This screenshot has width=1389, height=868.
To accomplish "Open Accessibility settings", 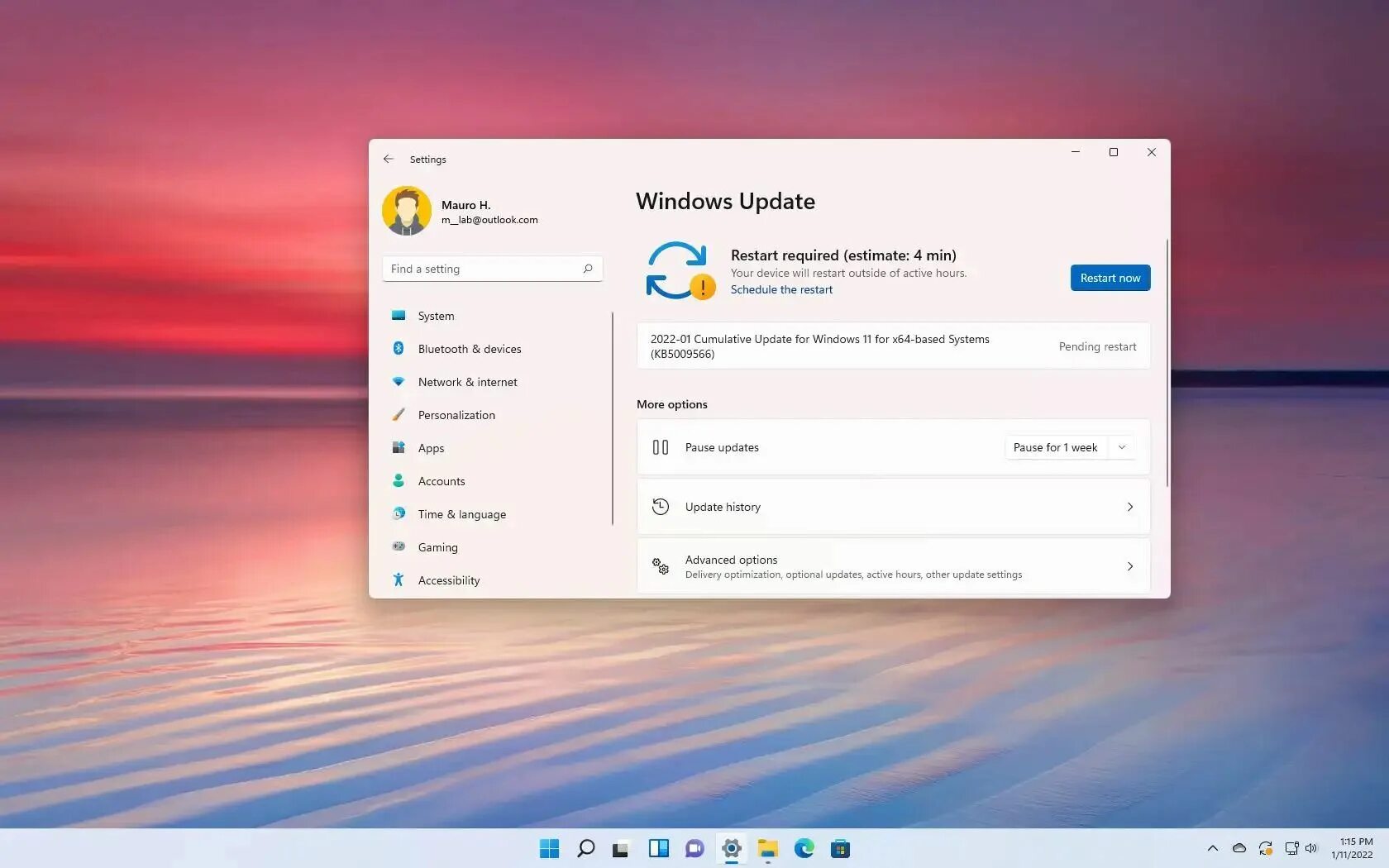I will [x=493, y=580].
